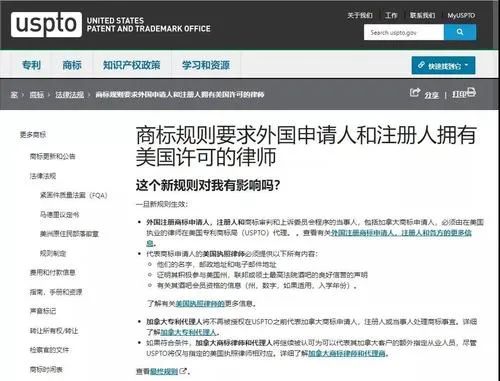
Task: Go to the 商标 breadcrumb
Action: tap(37, 95)
